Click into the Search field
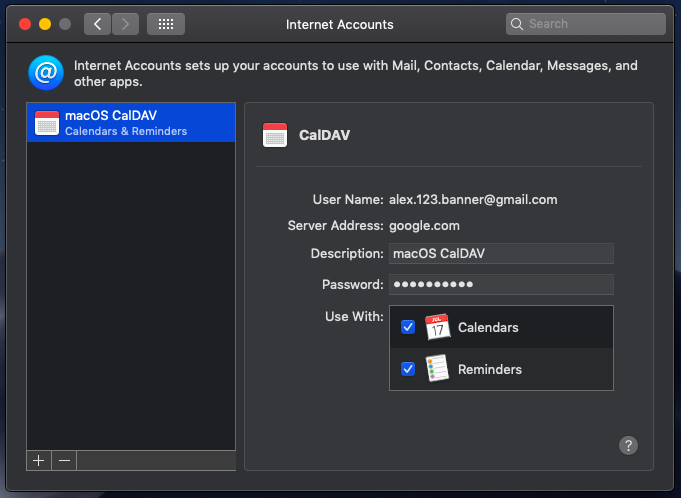Screen dimensions: 681x498 (586, 24)
